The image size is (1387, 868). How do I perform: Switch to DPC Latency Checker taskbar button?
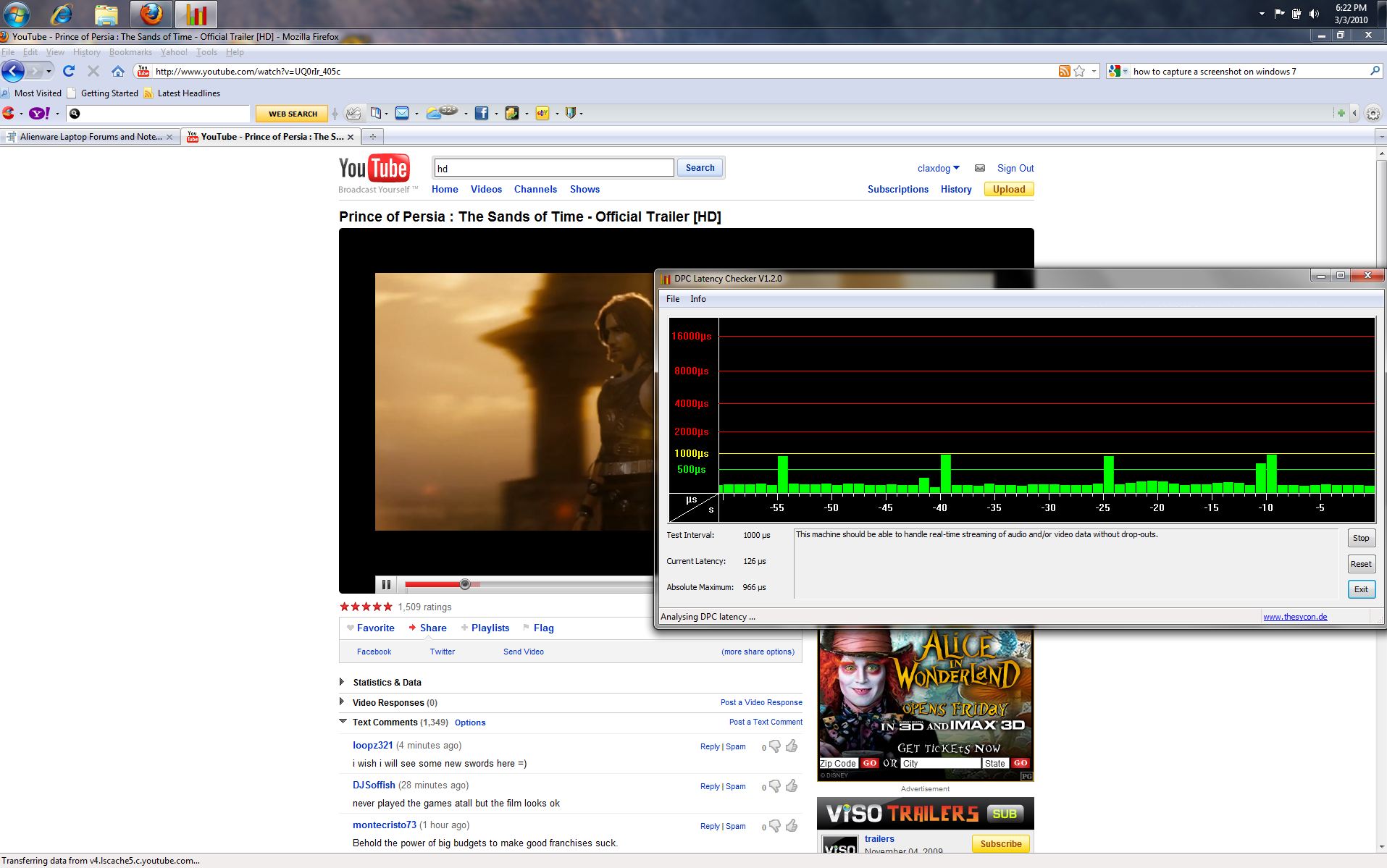click(x=196, y=14)
